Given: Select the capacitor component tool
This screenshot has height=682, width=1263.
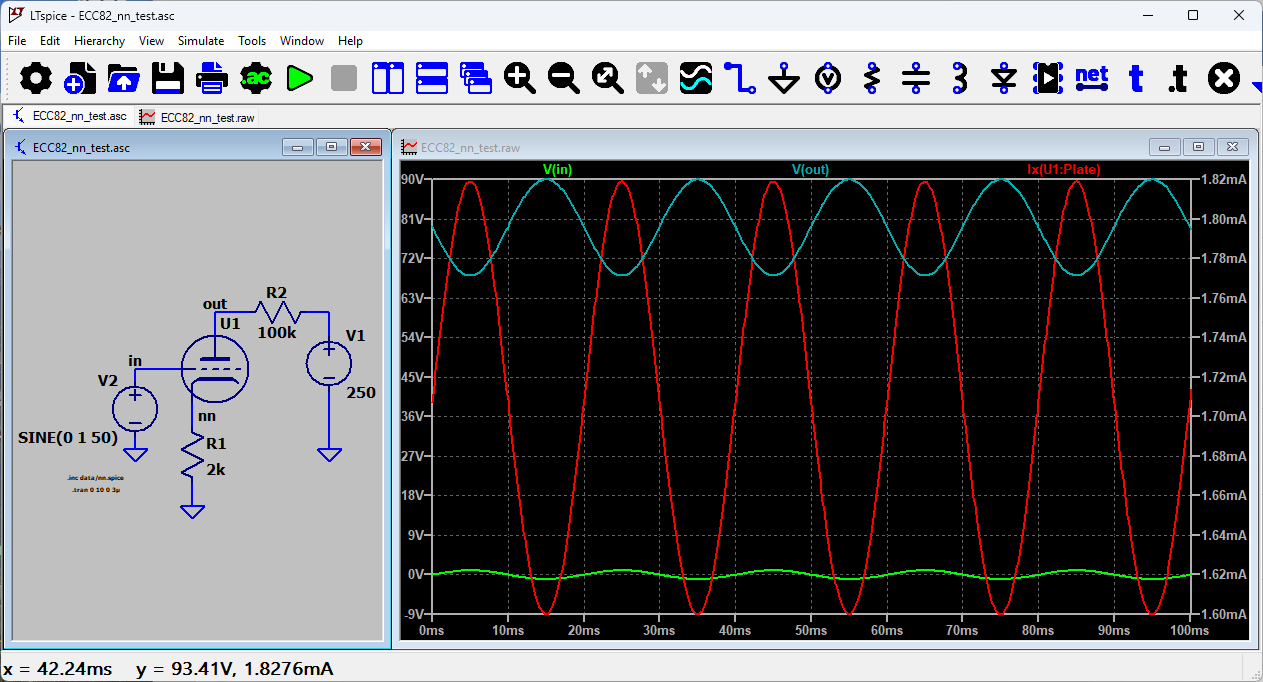Looking at the screenshot, I should (x=916, y=77).
